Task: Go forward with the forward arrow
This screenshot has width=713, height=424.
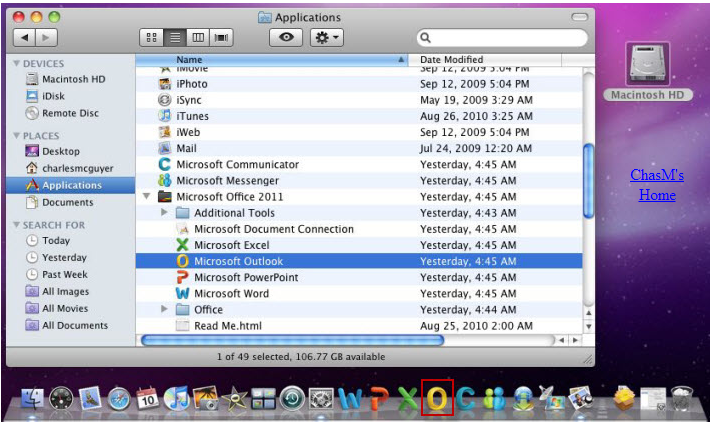Action: [x=46, y=37]
